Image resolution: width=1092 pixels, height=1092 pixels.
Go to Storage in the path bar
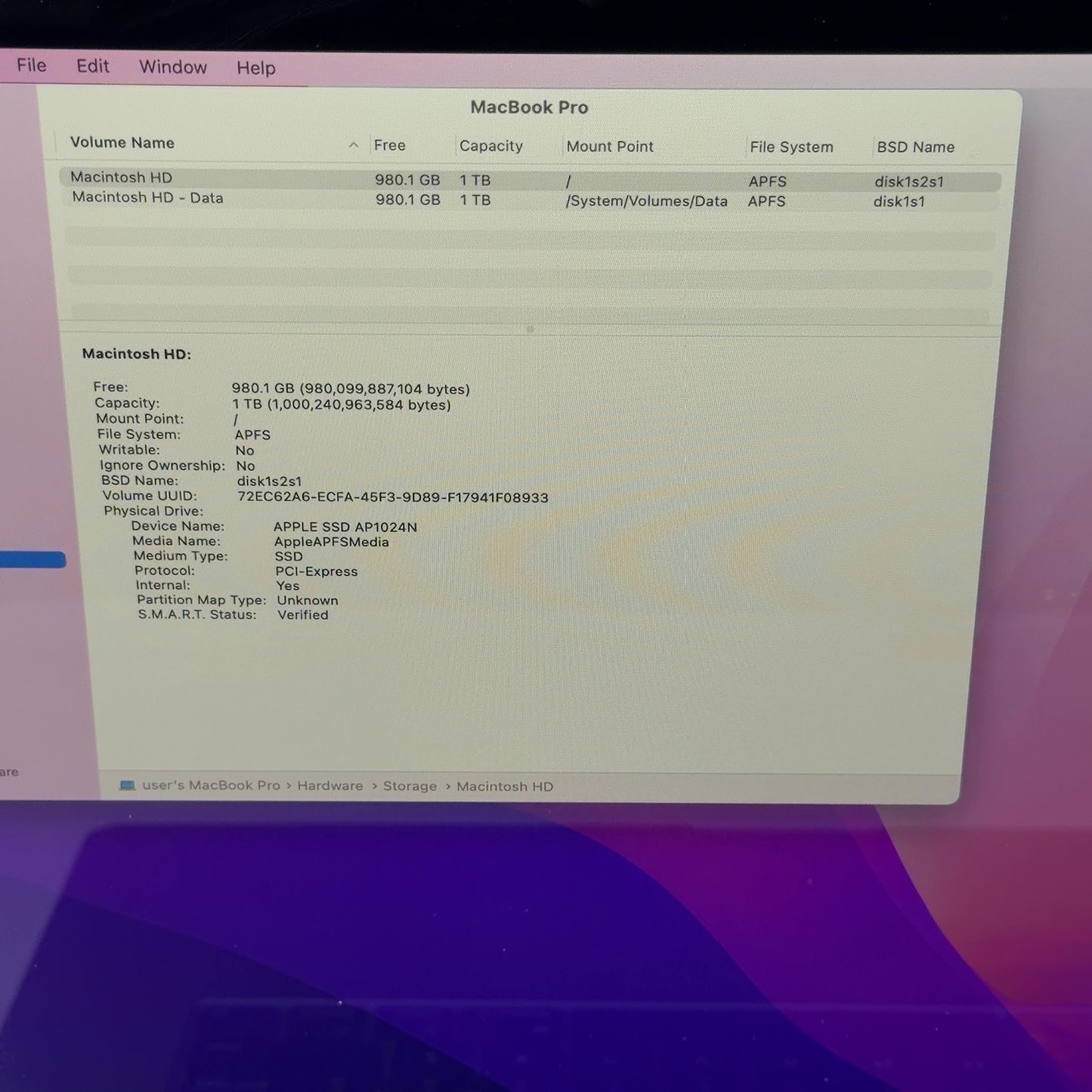coord(410,786)
